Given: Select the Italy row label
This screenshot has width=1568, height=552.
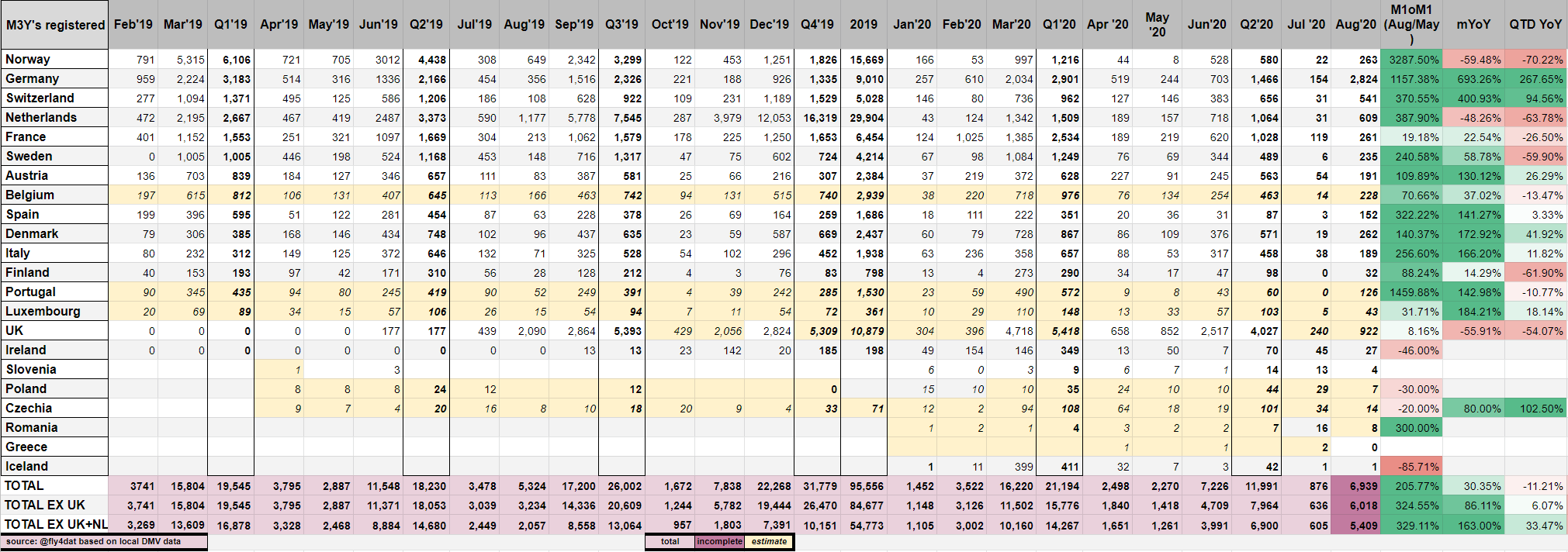Looking at the screenshot, I should click(x=54, y=253).
